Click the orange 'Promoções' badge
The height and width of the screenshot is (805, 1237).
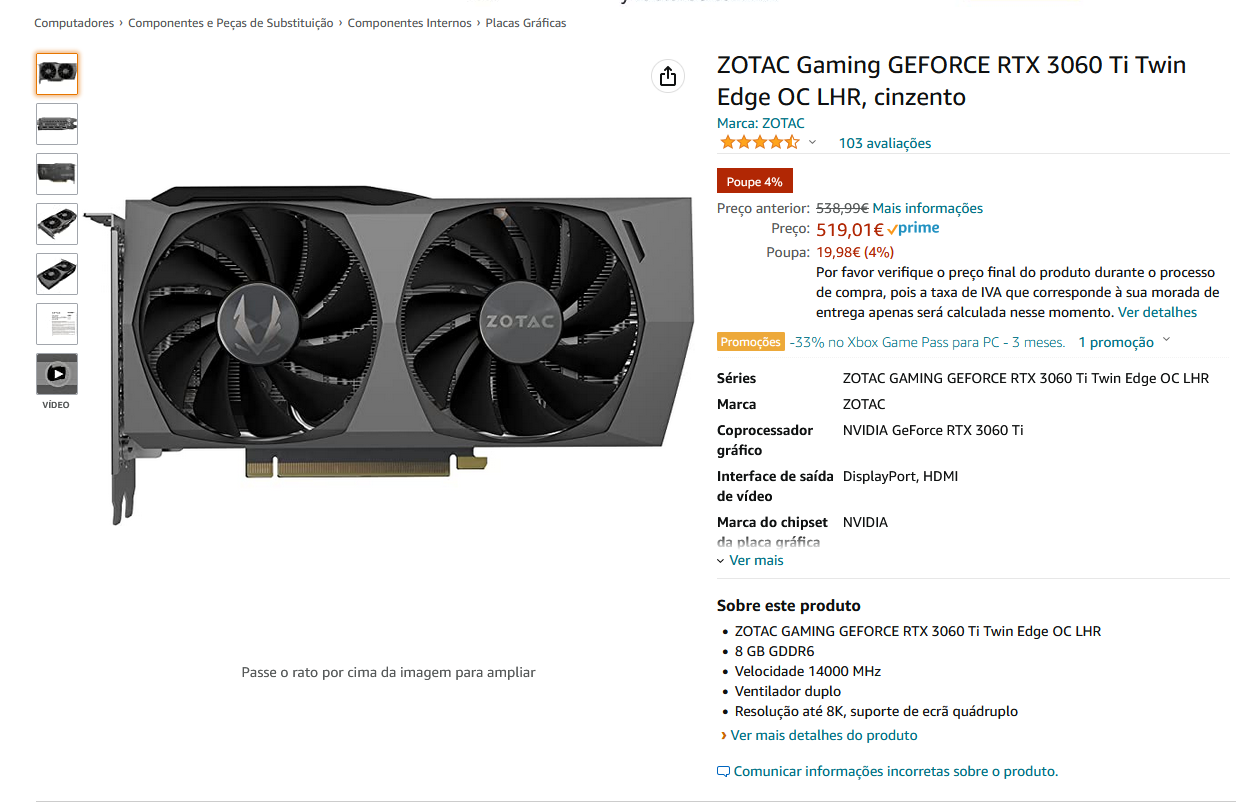[x=749, y=341]
